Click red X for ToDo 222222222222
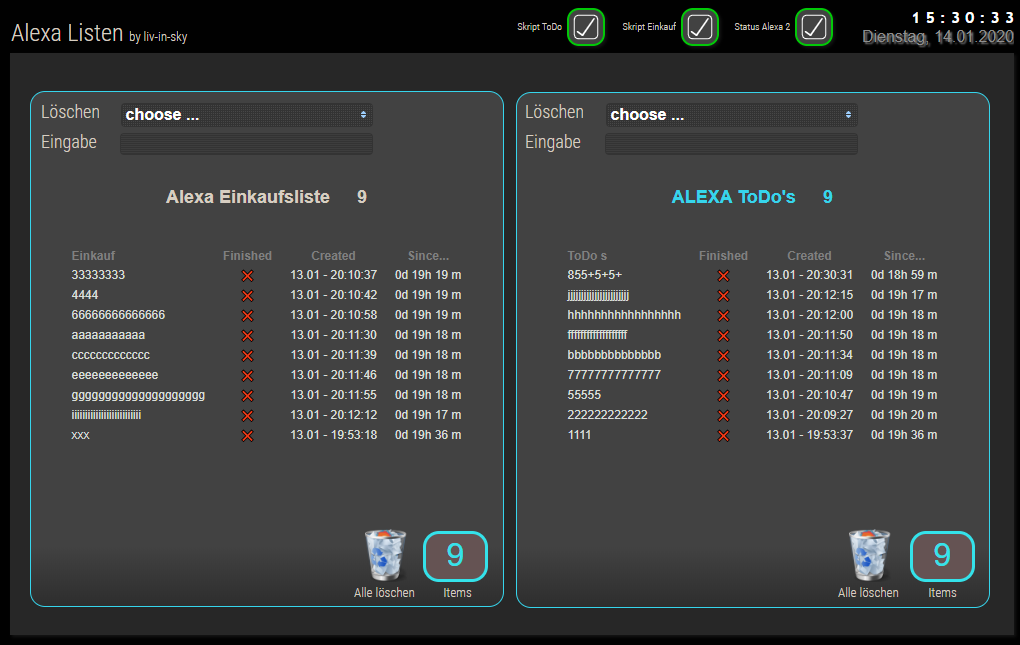 [723, 416]
